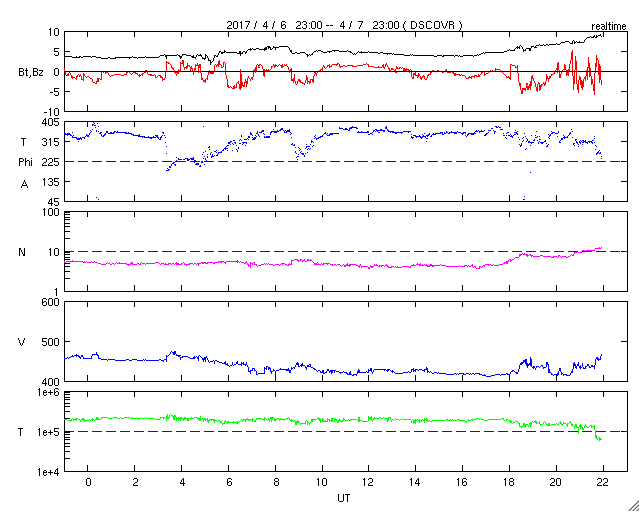Click the plot title date range text

click(344, 25)
